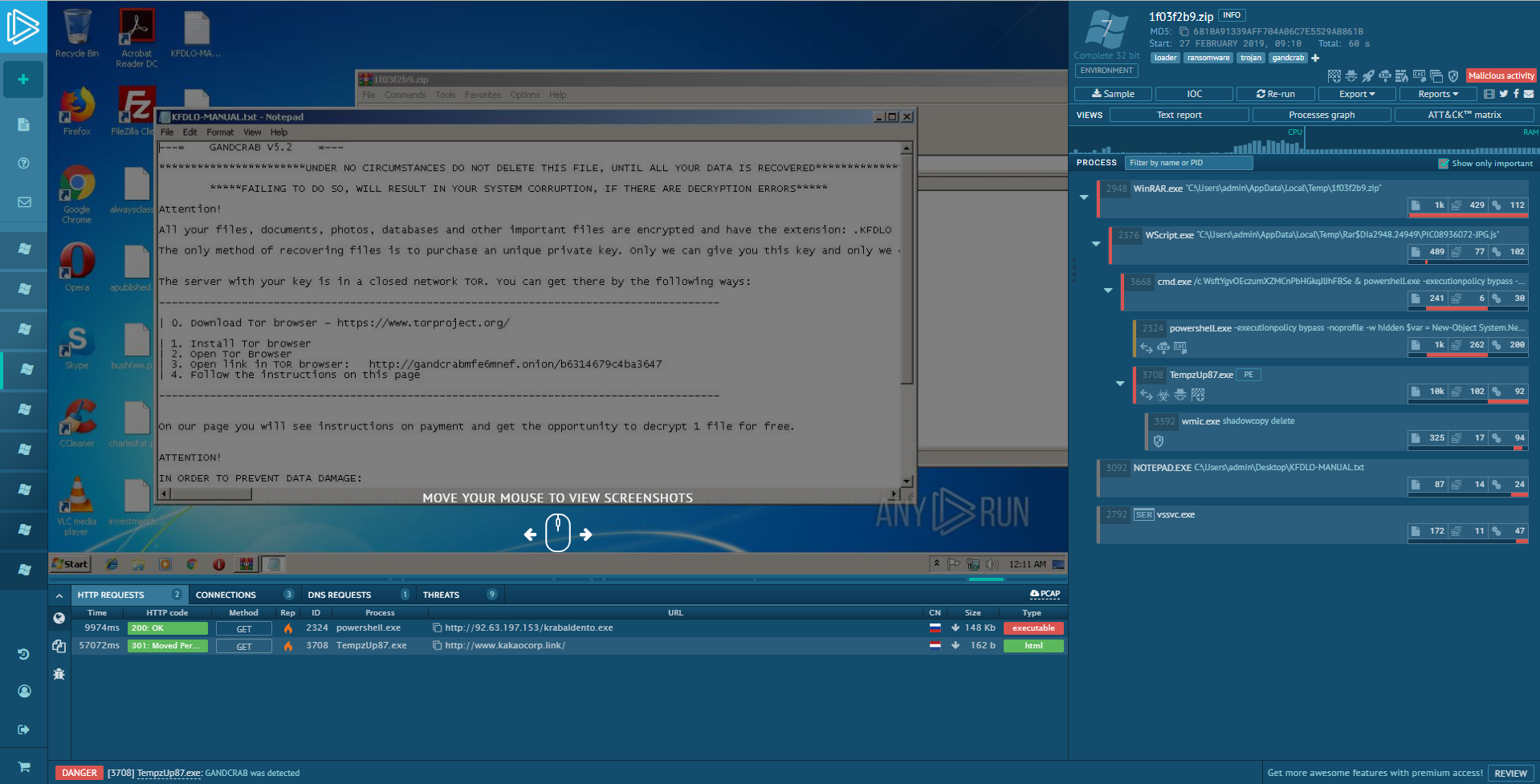Open the mail envelope icon in the left sidebar
Screen dimensions: 1540x784
[x=24, y=202]
